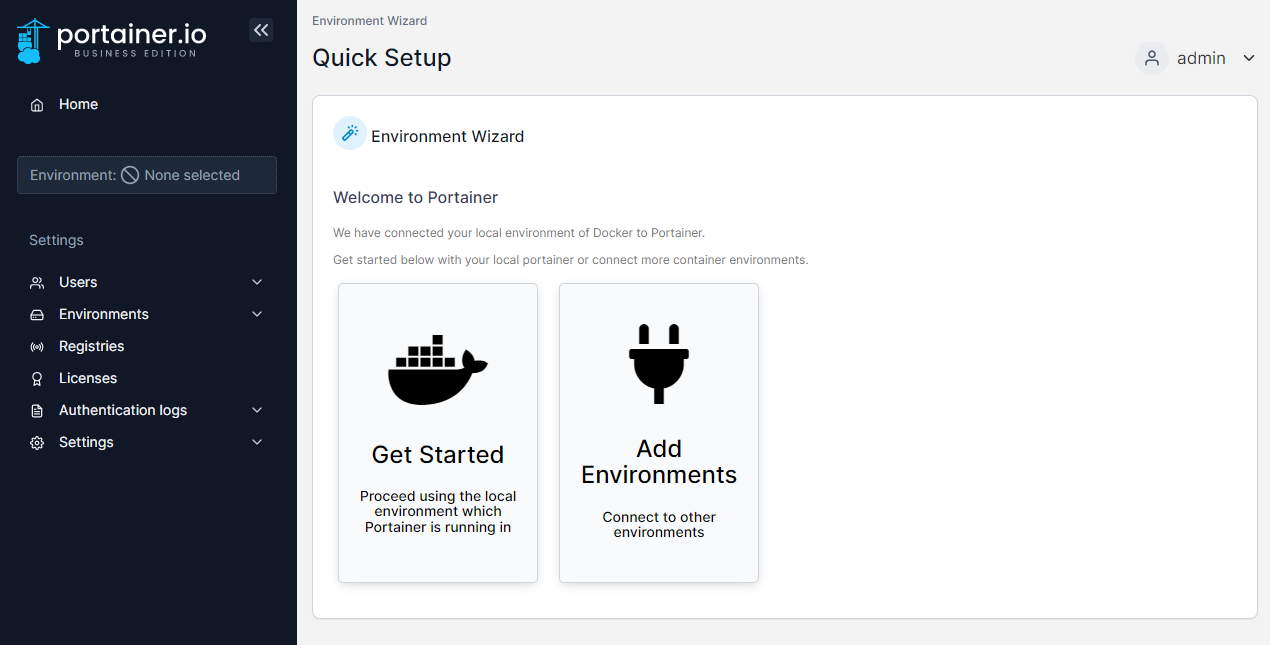Click the Environment: None selected selector
The width and height of the screenshot is (1270, 645).
[x=146, y=174]
